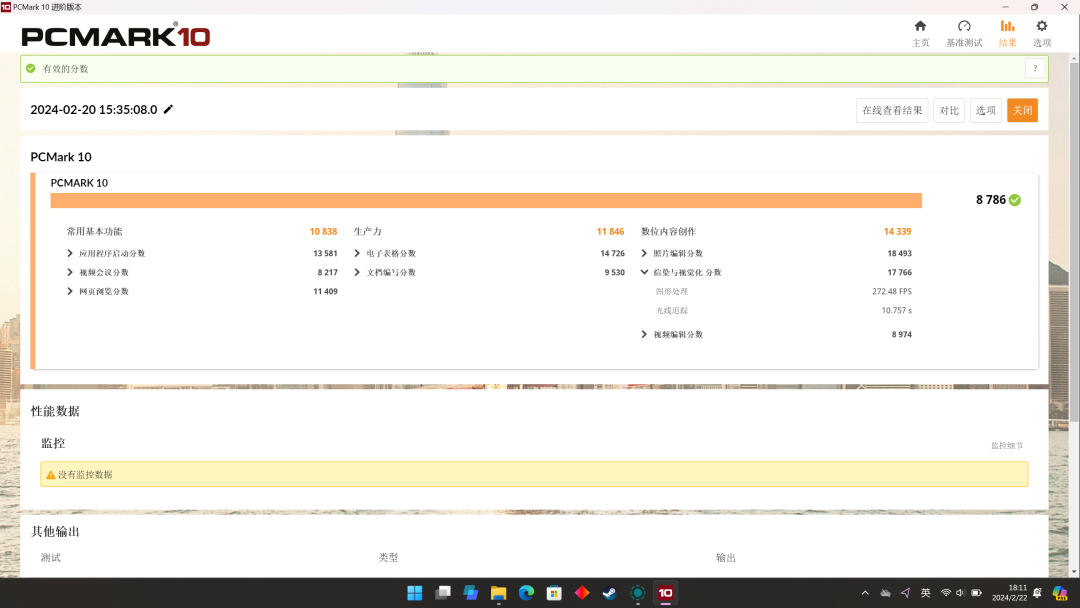Screen dimensions: 1080x608
Task: Expand 视频会议分数 row
Action: [70, 272]
